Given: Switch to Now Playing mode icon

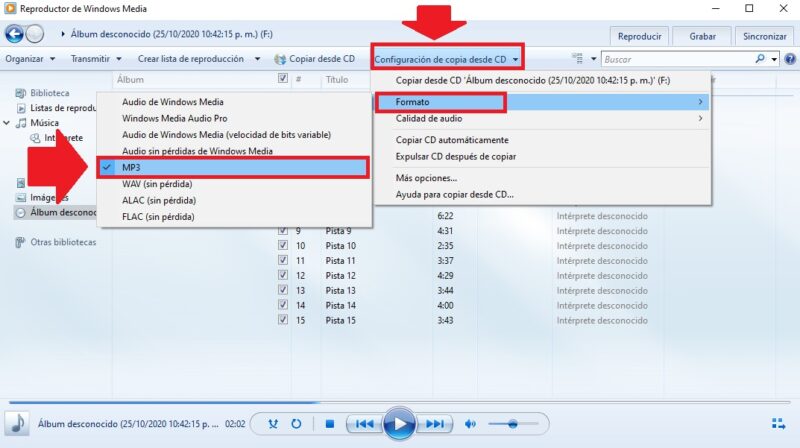Looking at the screenshot, I should tap(778, 424).
